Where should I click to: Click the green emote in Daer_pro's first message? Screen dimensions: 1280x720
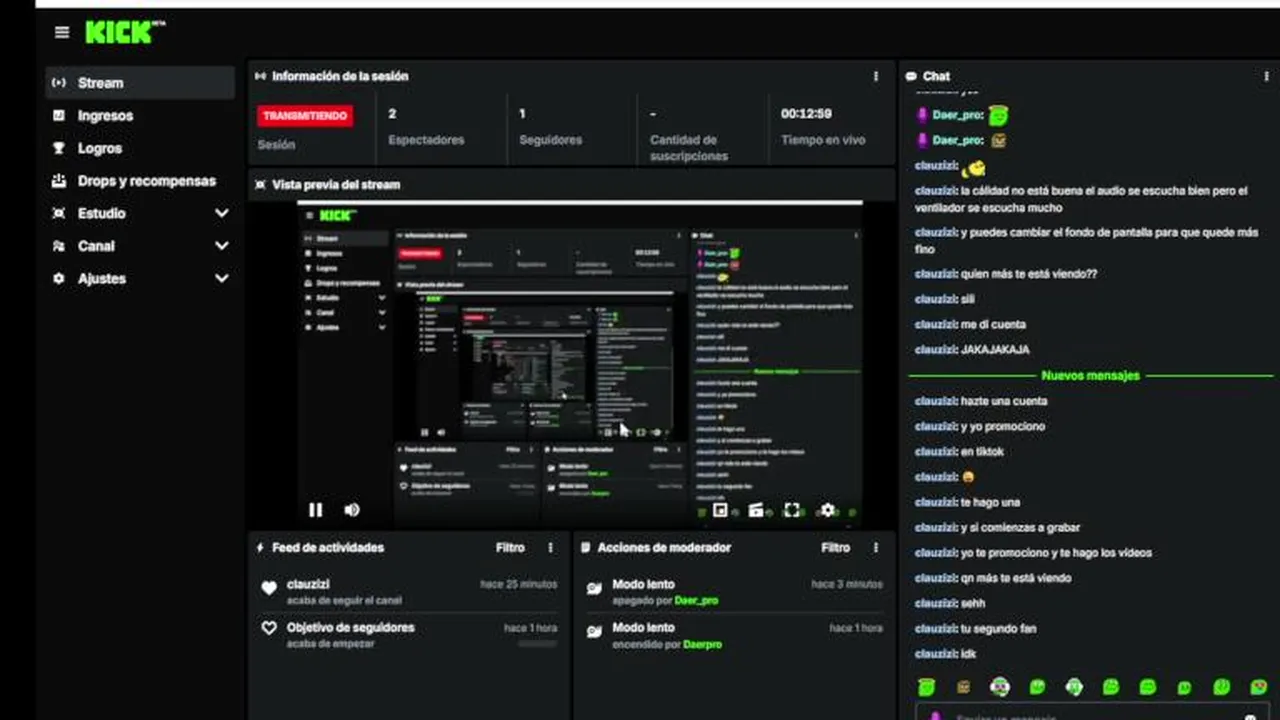tap(998, 116)
